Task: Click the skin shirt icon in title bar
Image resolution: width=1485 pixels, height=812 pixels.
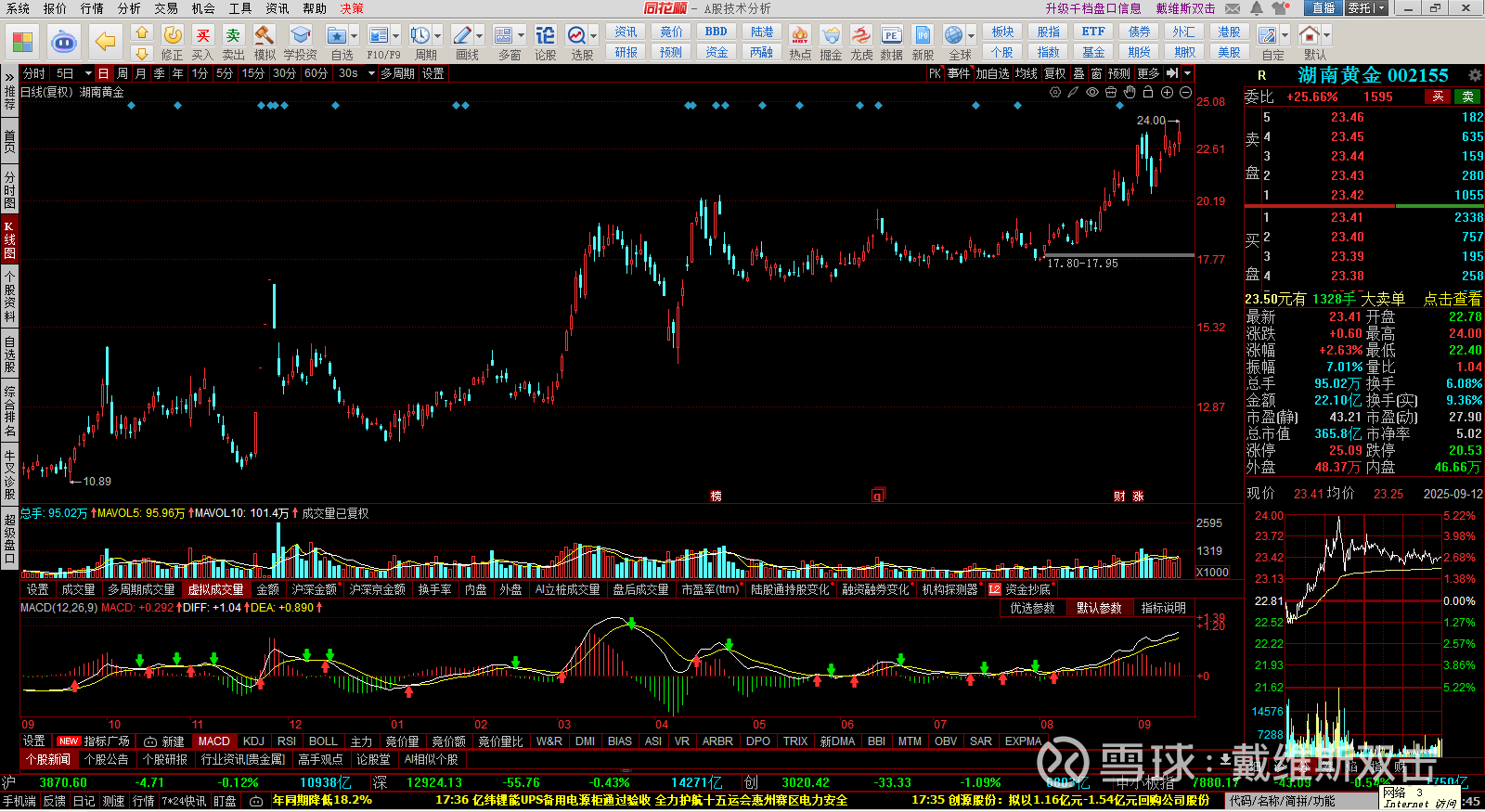Action: click(1281, 8)
